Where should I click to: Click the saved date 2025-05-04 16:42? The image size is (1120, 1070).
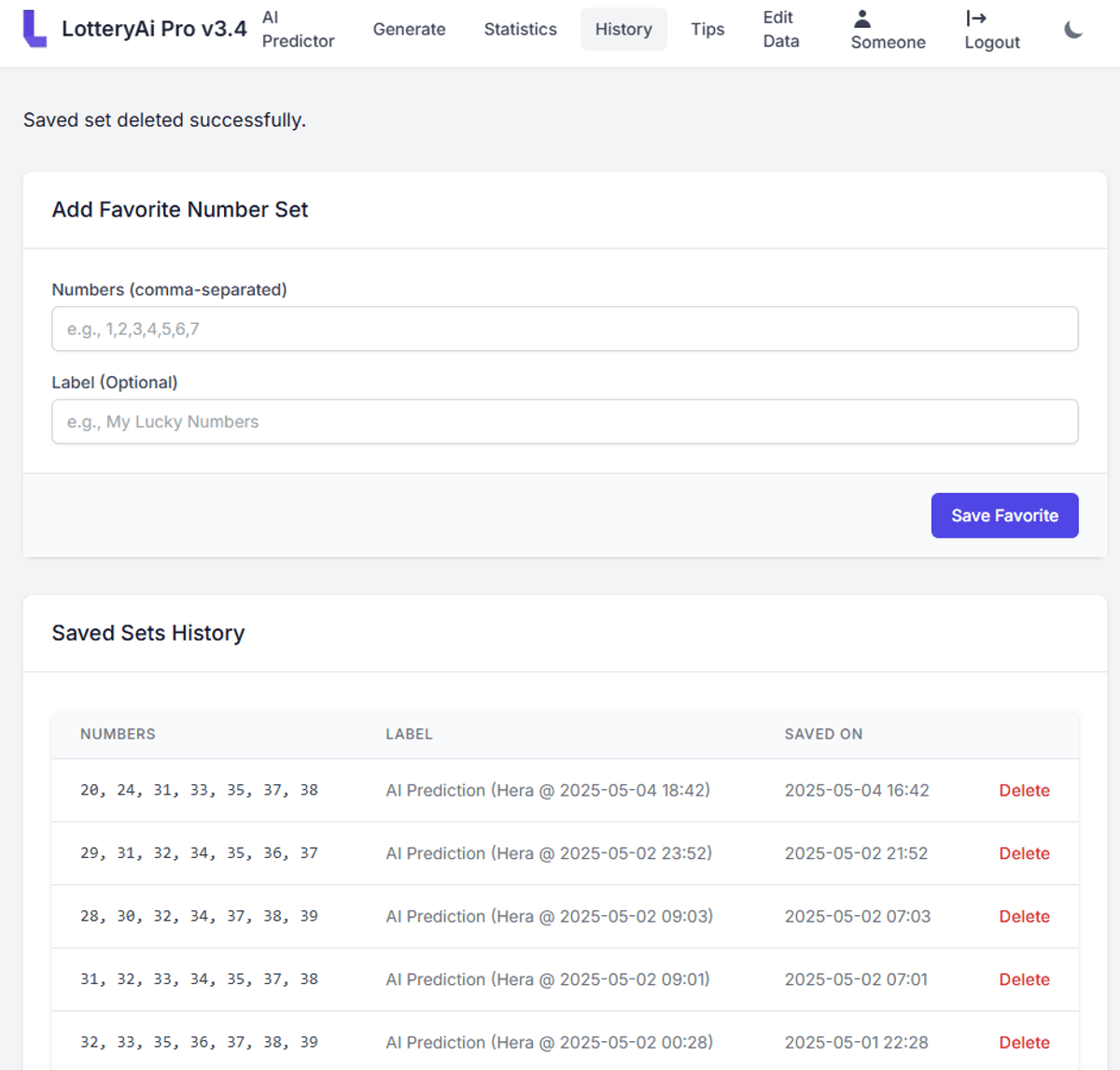857,790
